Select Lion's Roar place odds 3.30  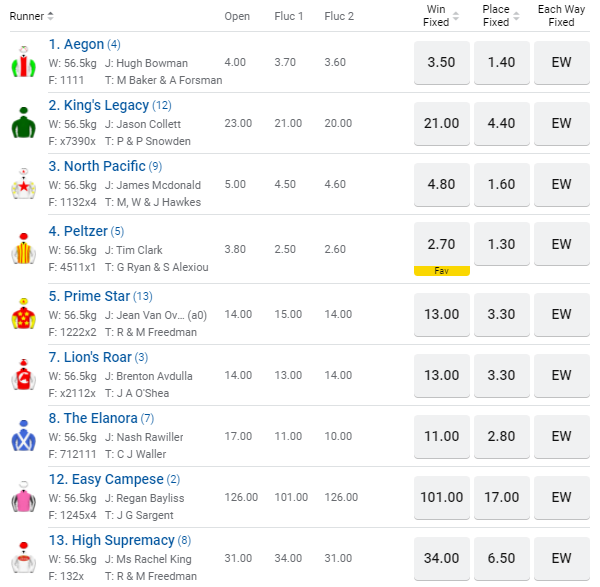[x=501, y=375]
